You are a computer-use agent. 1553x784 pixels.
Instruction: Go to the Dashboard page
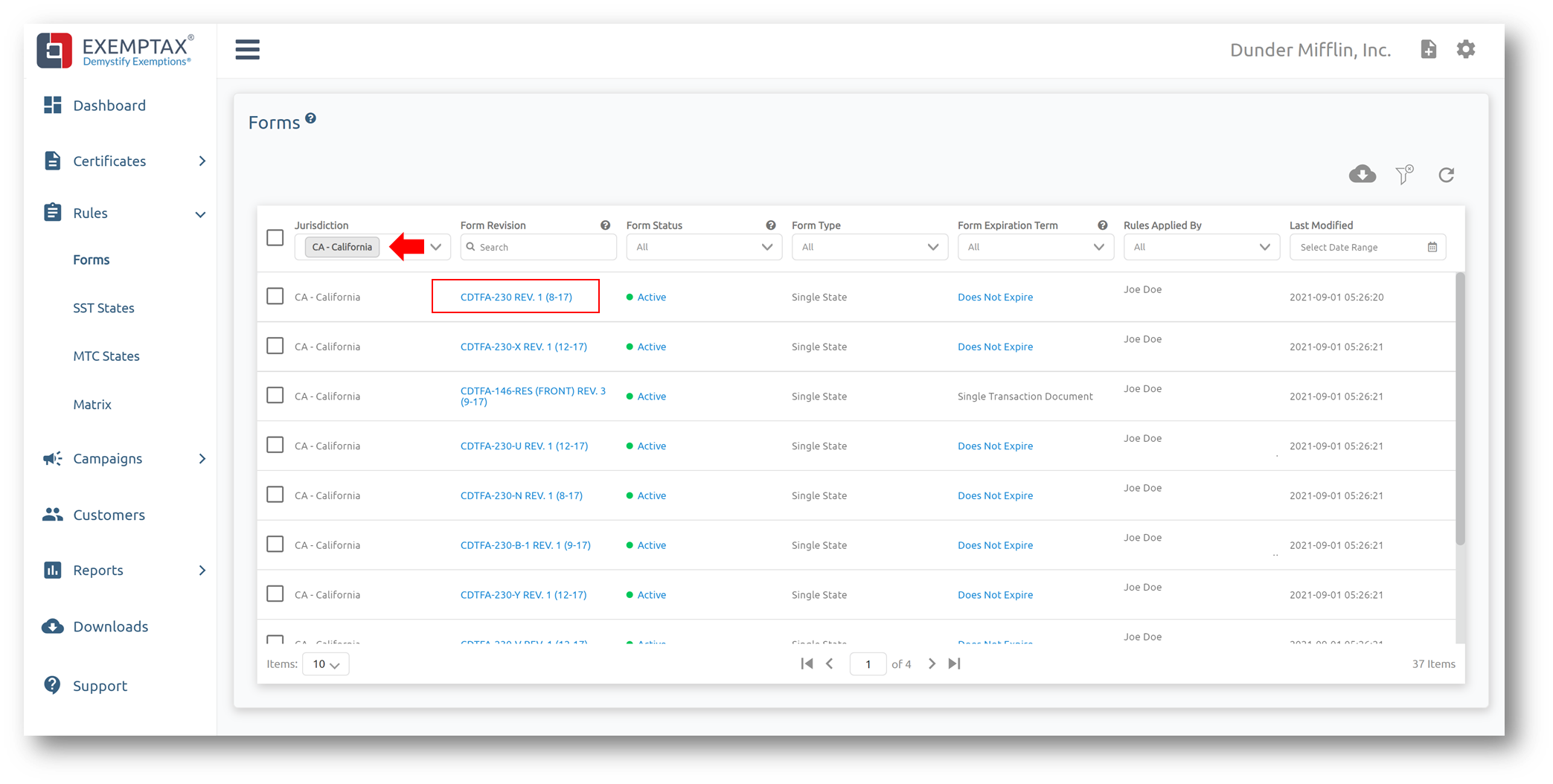tap(109, 105)
